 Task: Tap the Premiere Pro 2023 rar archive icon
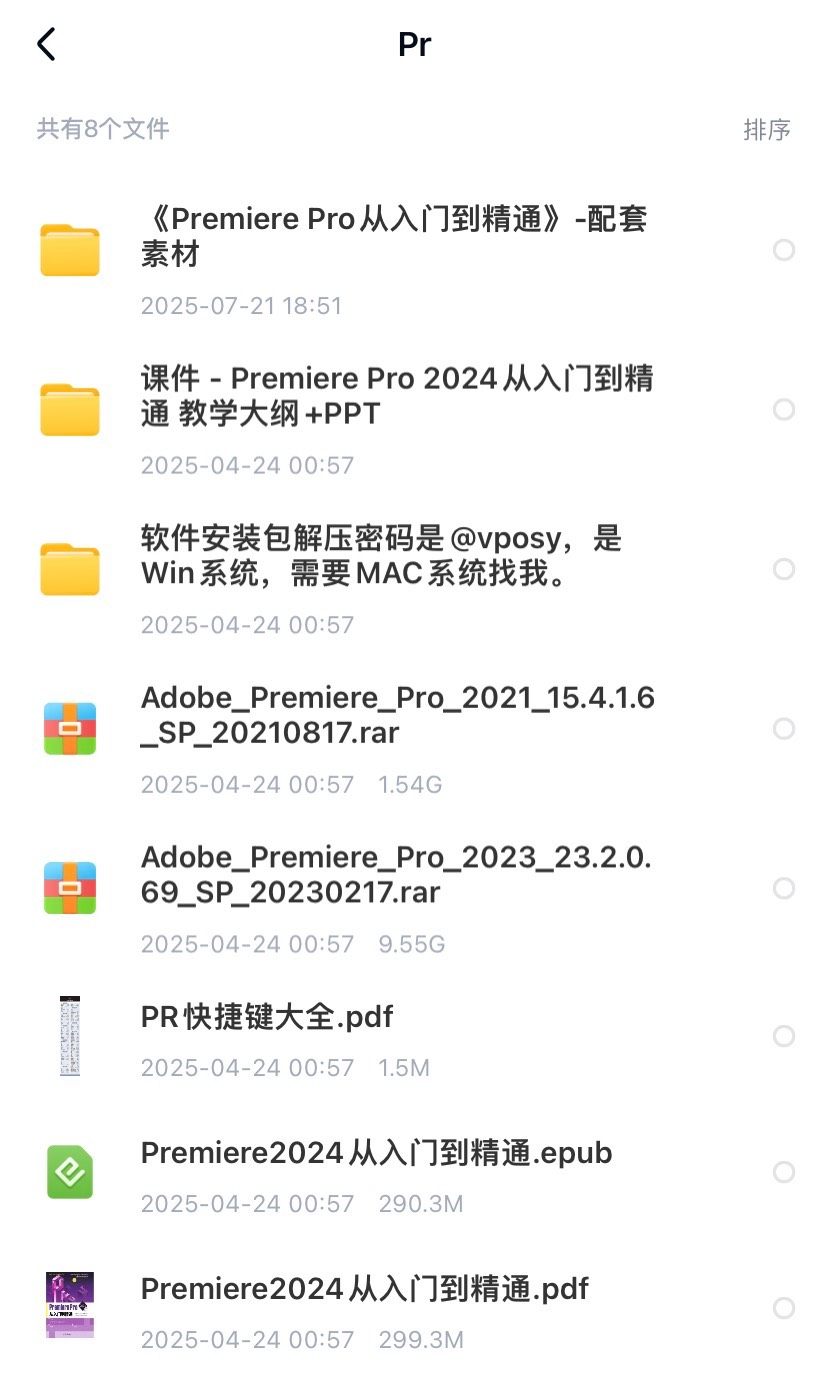[x=70, y=888]
